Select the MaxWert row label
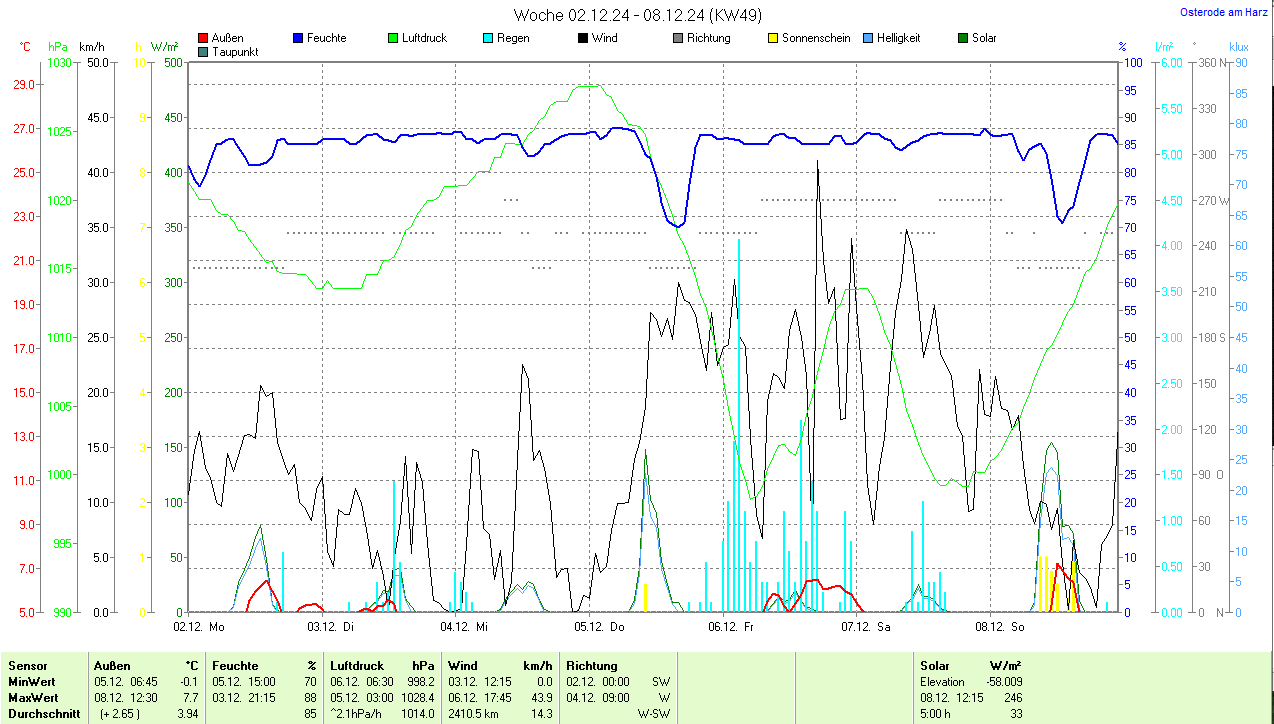1274x724 pixels. pyautogui.click(x=33, y=697)
